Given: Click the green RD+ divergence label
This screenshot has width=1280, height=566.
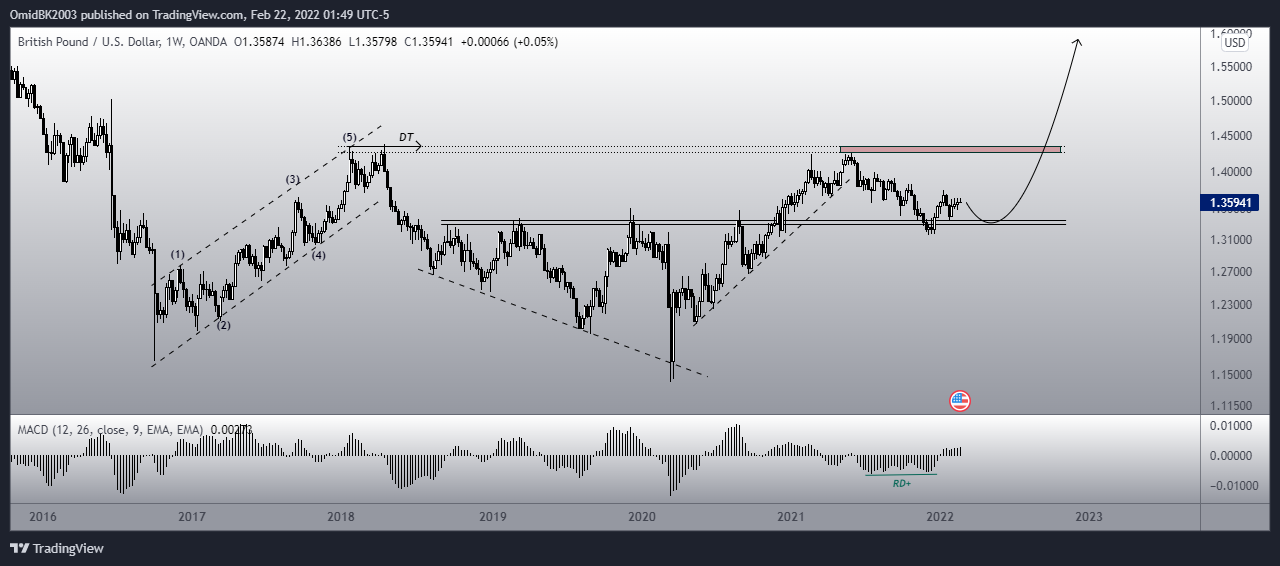Looking at the screenshot, I should pyautogui.click(x=901, y=483).
